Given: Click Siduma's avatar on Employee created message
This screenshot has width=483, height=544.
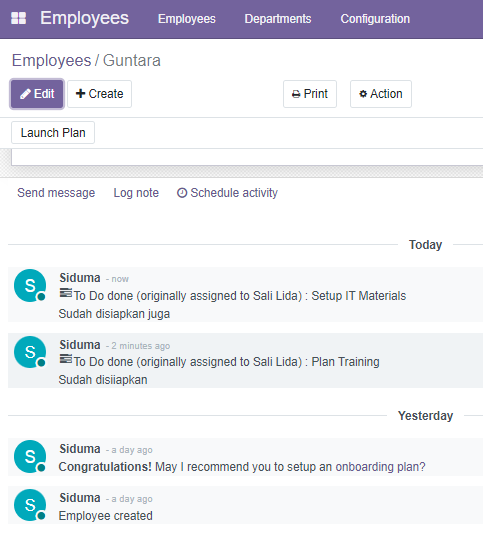Looking at the screenshot, I should tap(30, 505).
